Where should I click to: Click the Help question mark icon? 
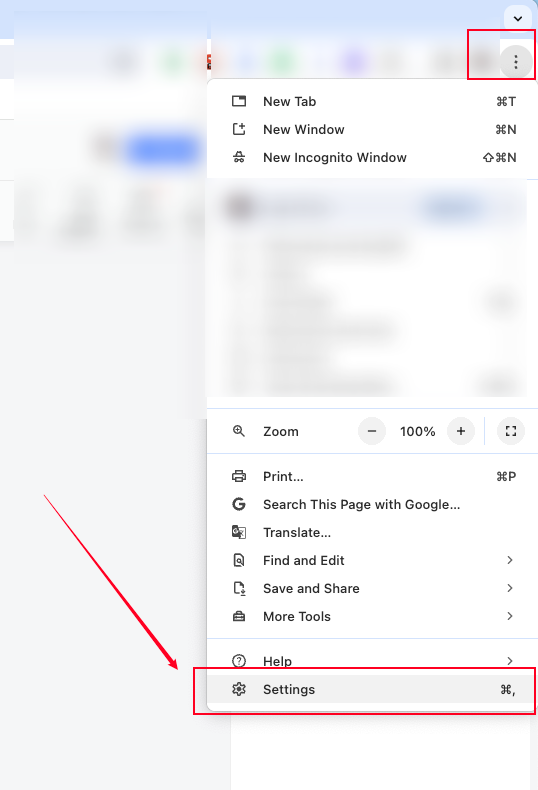pos(239,661)
